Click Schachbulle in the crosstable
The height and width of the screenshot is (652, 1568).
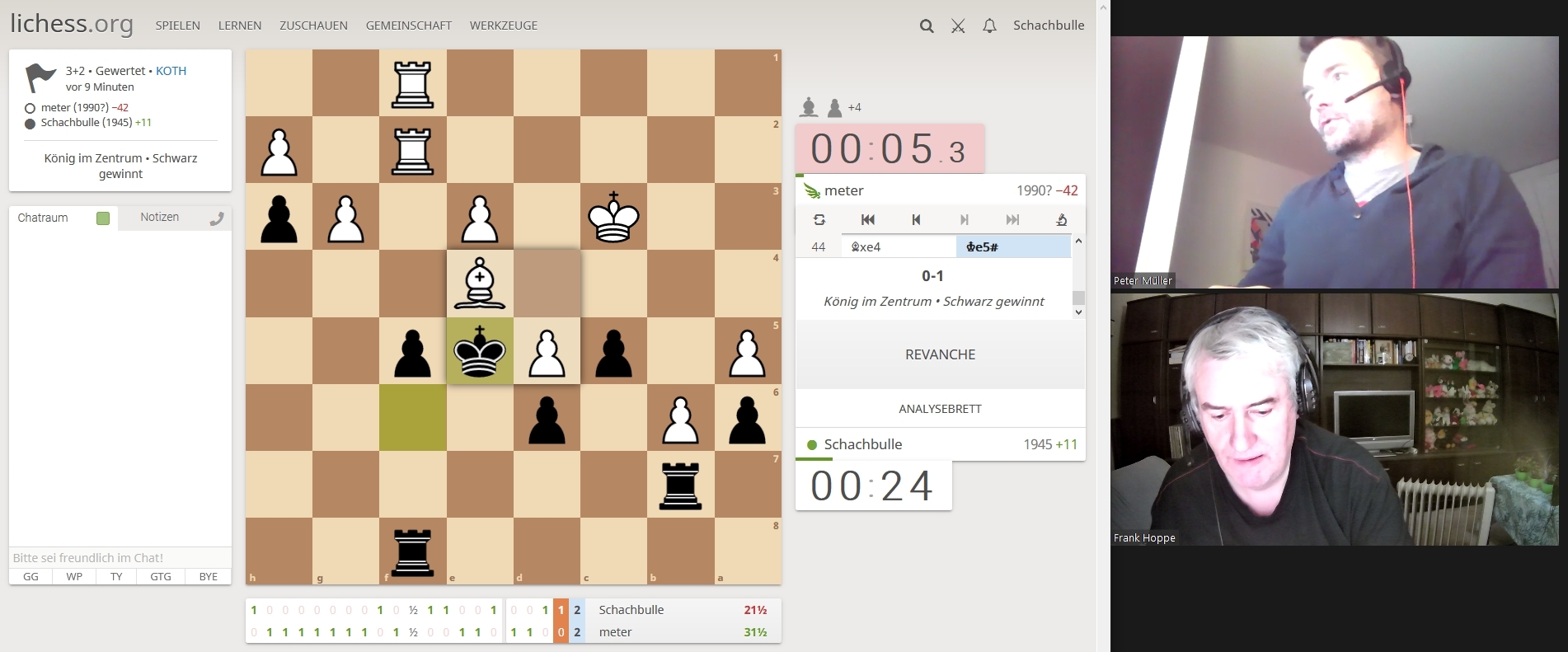[x=631, y=610]
